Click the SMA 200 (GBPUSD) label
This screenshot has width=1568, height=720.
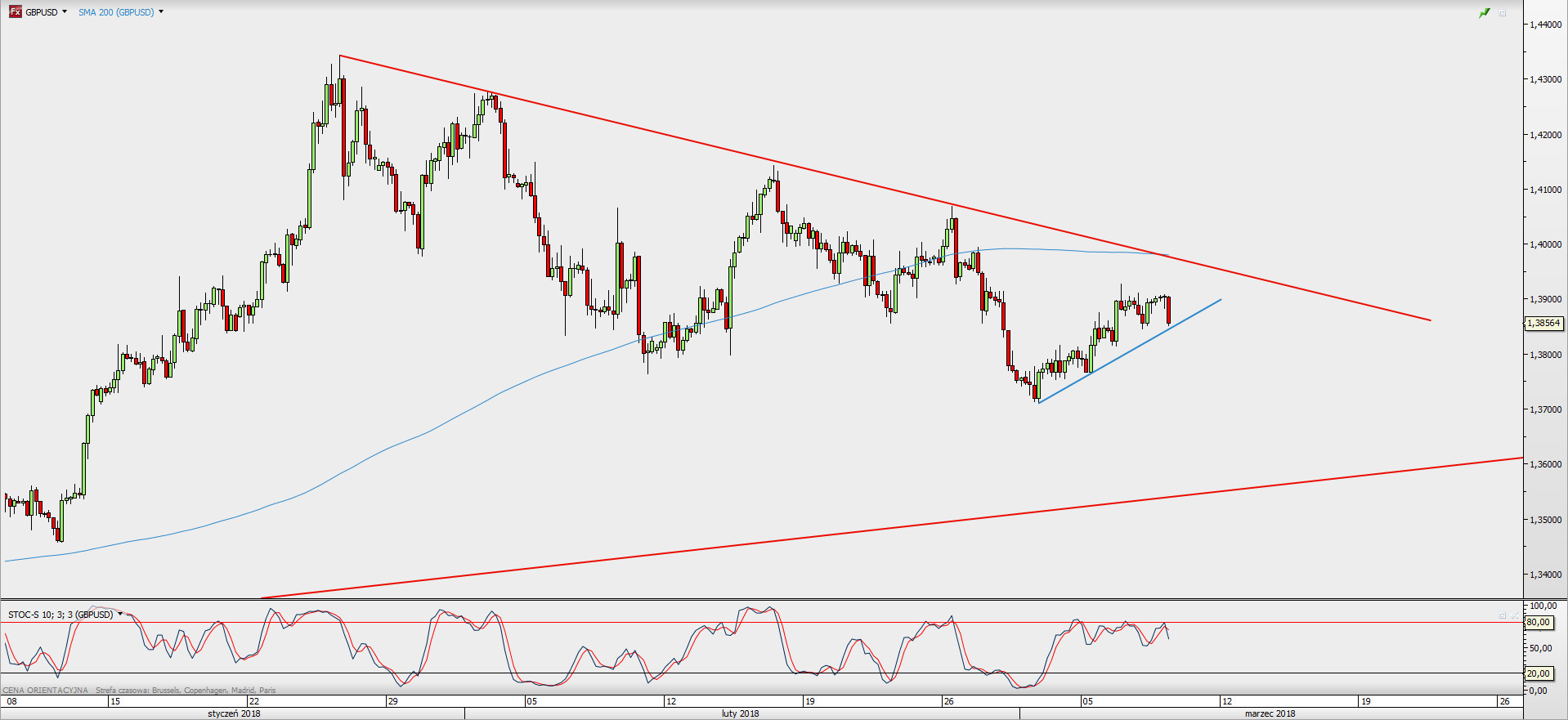point(116,12)
